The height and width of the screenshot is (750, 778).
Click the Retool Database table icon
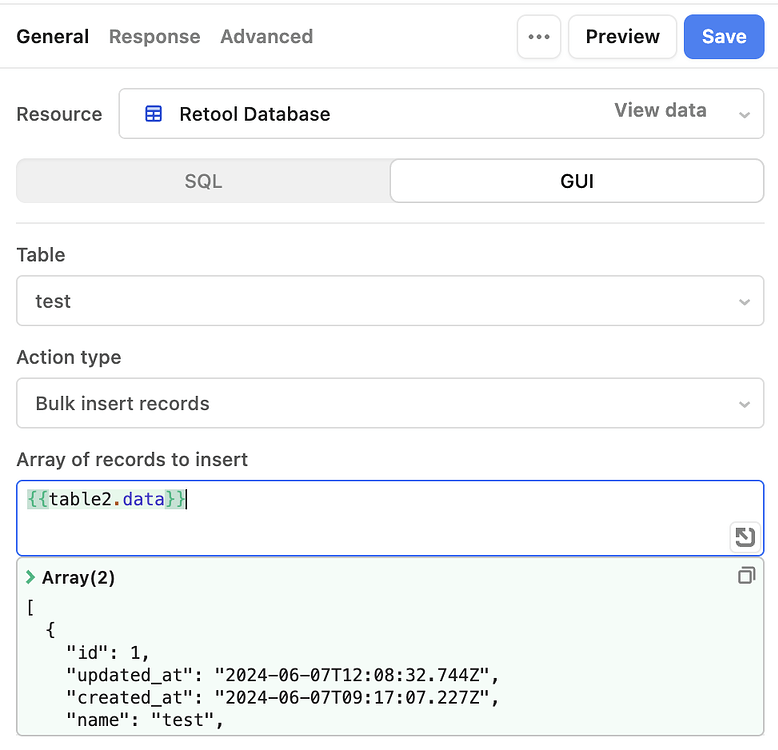(x=153, y=114)
